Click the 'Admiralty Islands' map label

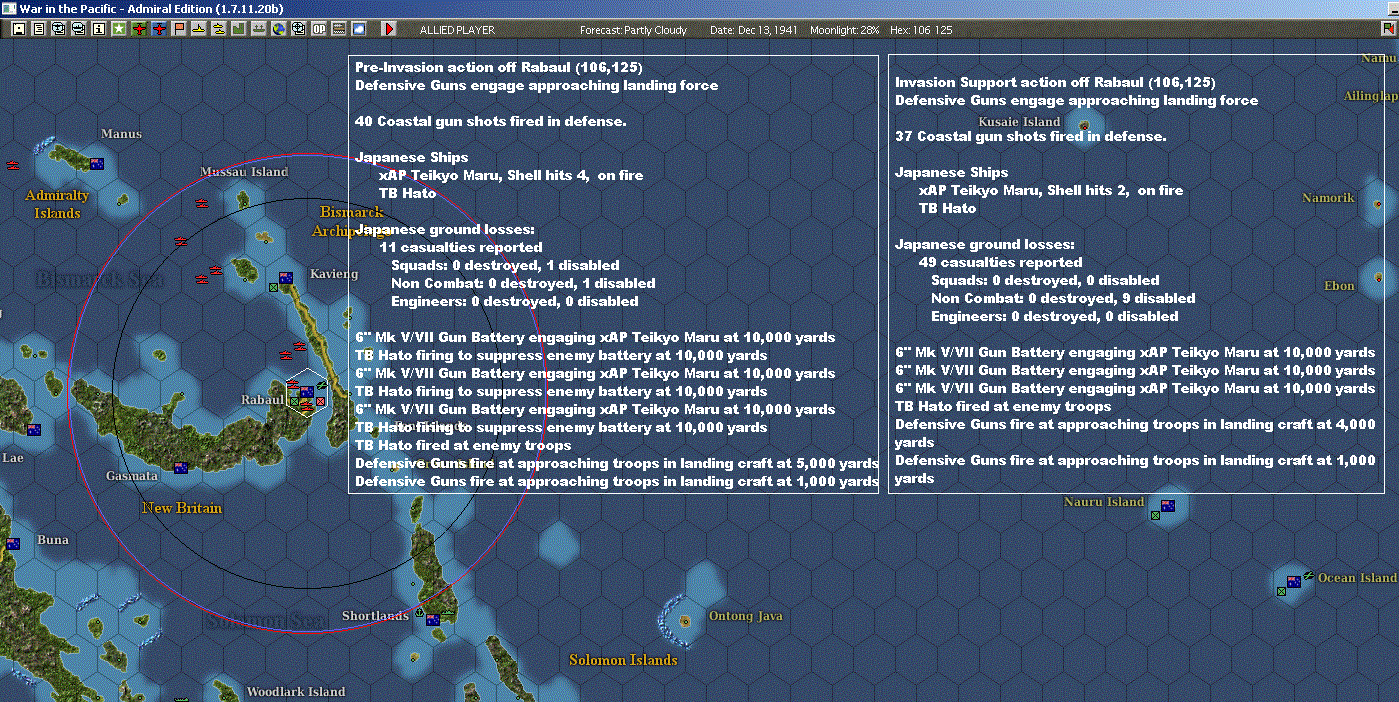coord(57,204)
